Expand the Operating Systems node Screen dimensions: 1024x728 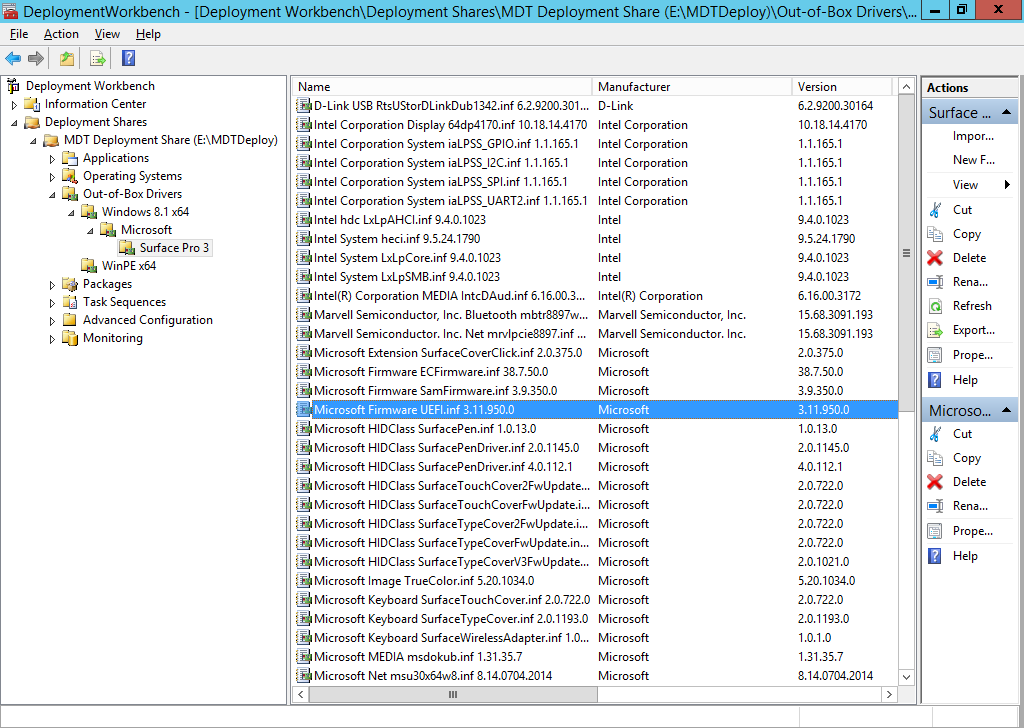pyautogui.click(x=52, y=176)
